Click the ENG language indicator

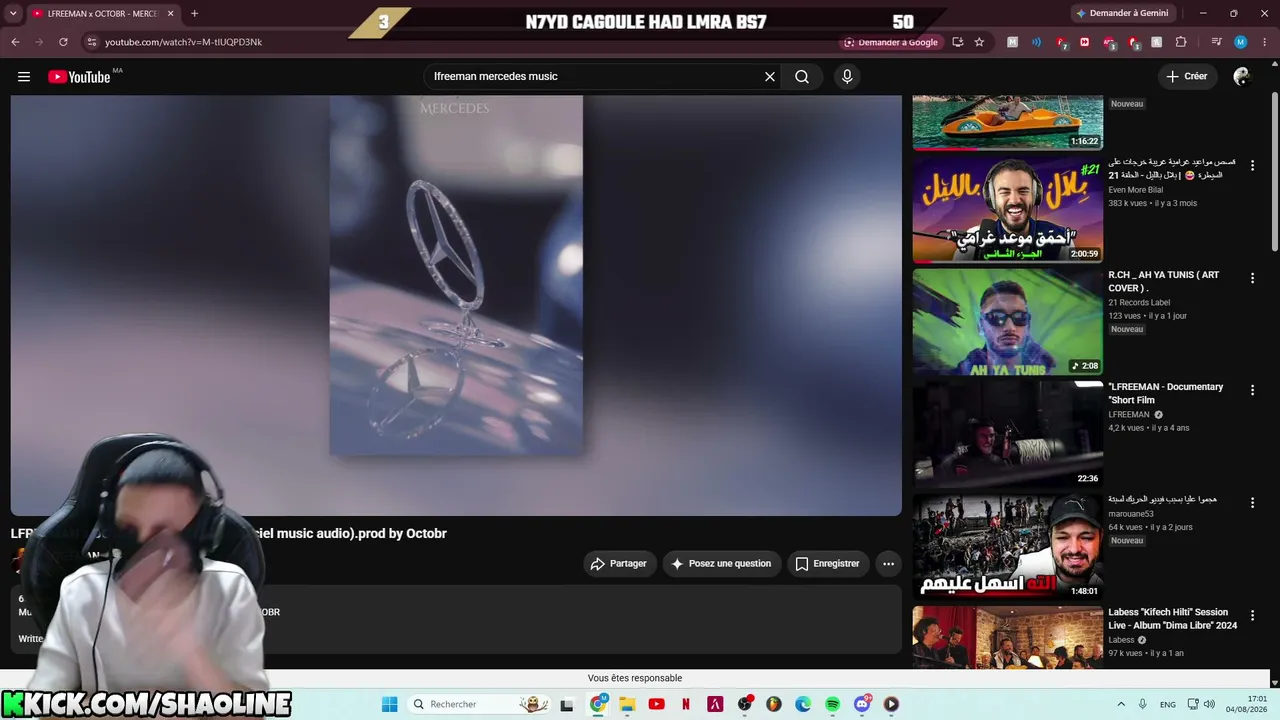1167,705
